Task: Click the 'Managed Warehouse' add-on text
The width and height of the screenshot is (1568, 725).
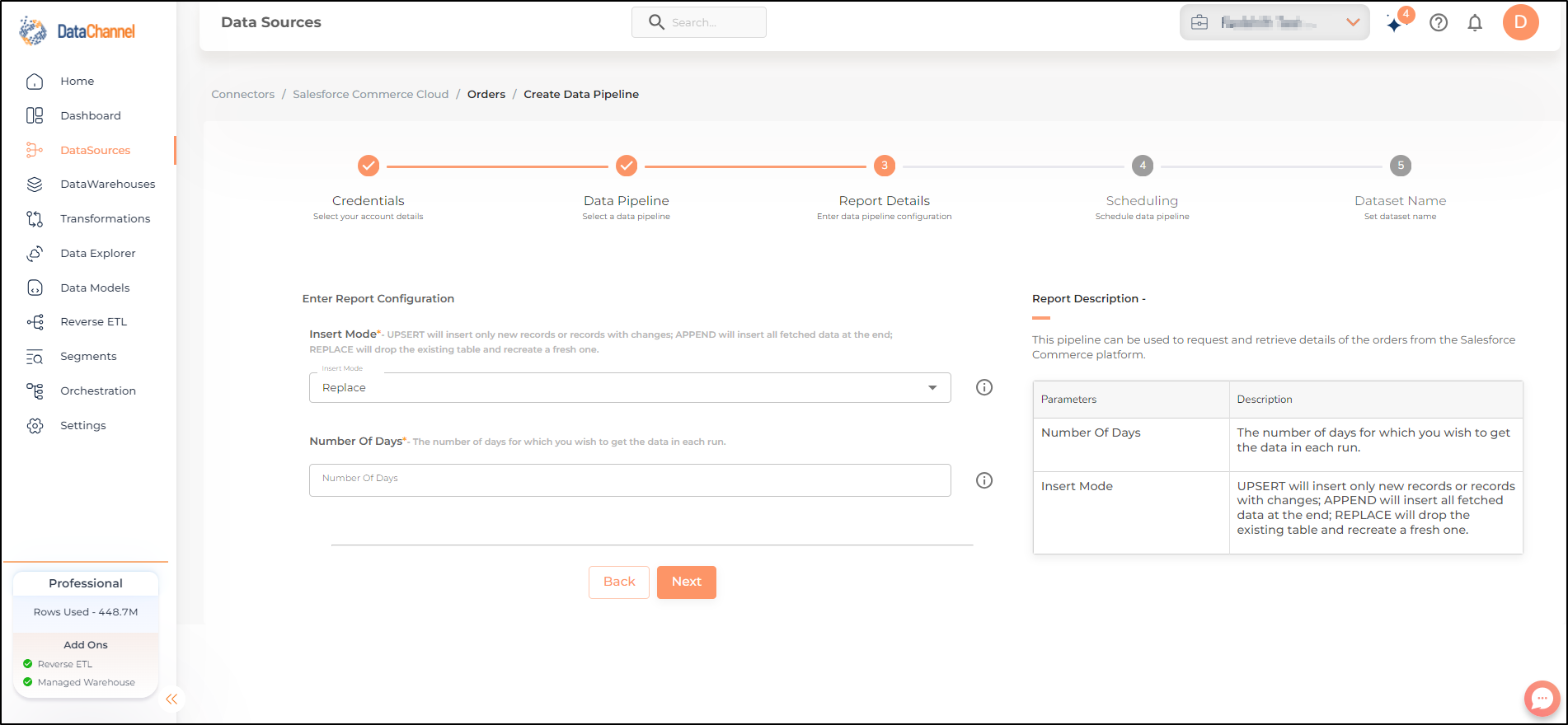Action: 87,682
